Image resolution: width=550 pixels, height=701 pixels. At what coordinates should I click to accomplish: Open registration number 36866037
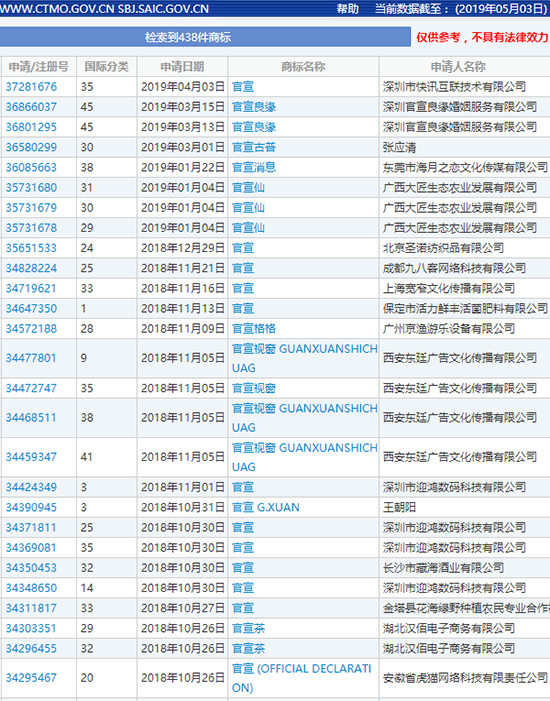tap(31, 107)
